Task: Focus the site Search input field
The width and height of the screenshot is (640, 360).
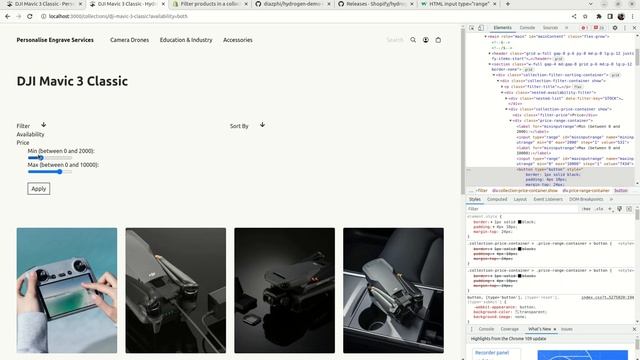Action: (x=395, y=40)
